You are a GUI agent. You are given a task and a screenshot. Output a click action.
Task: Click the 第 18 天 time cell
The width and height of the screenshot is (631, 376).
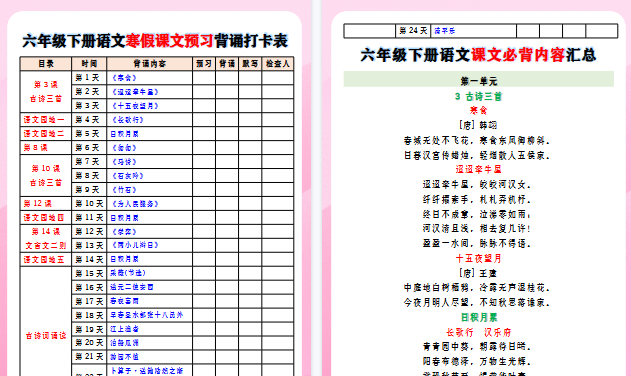(89, 315)
